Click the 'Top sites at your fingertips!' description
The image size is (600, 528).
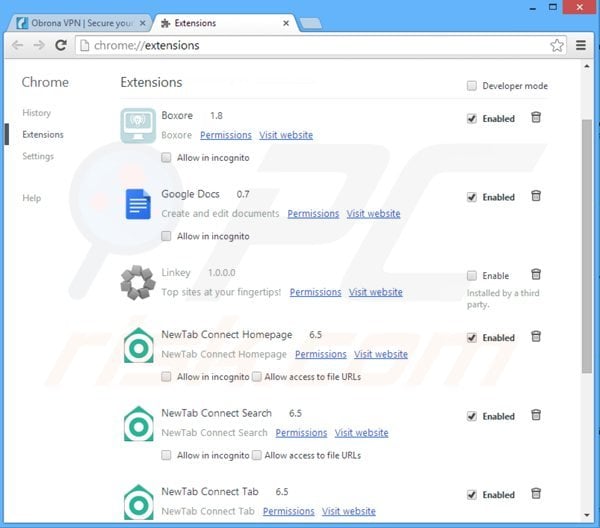(x=221, y=292)
